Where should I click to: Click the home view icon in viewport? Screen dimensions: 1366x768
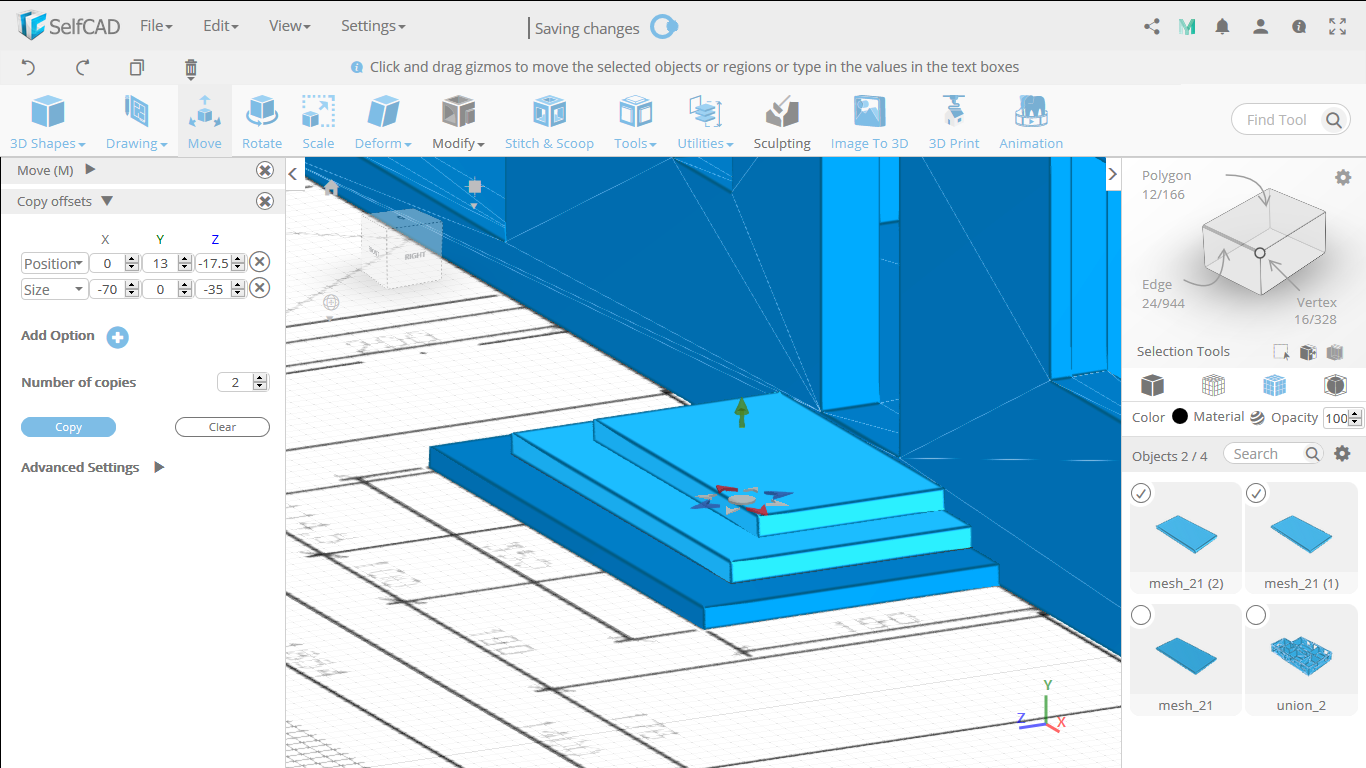point(332,188)
